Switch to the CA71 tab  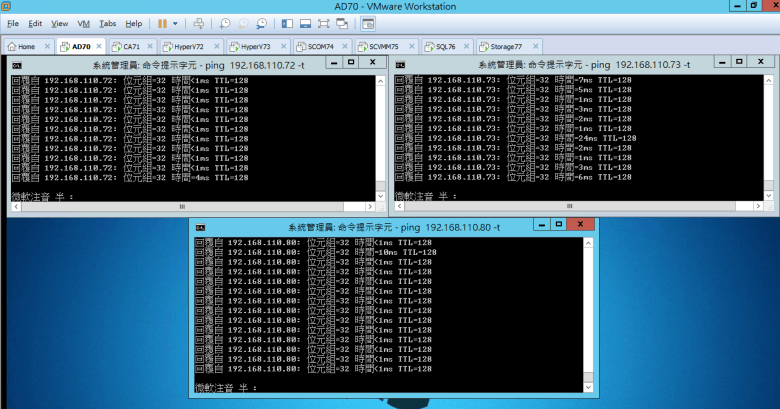point(127,46)
